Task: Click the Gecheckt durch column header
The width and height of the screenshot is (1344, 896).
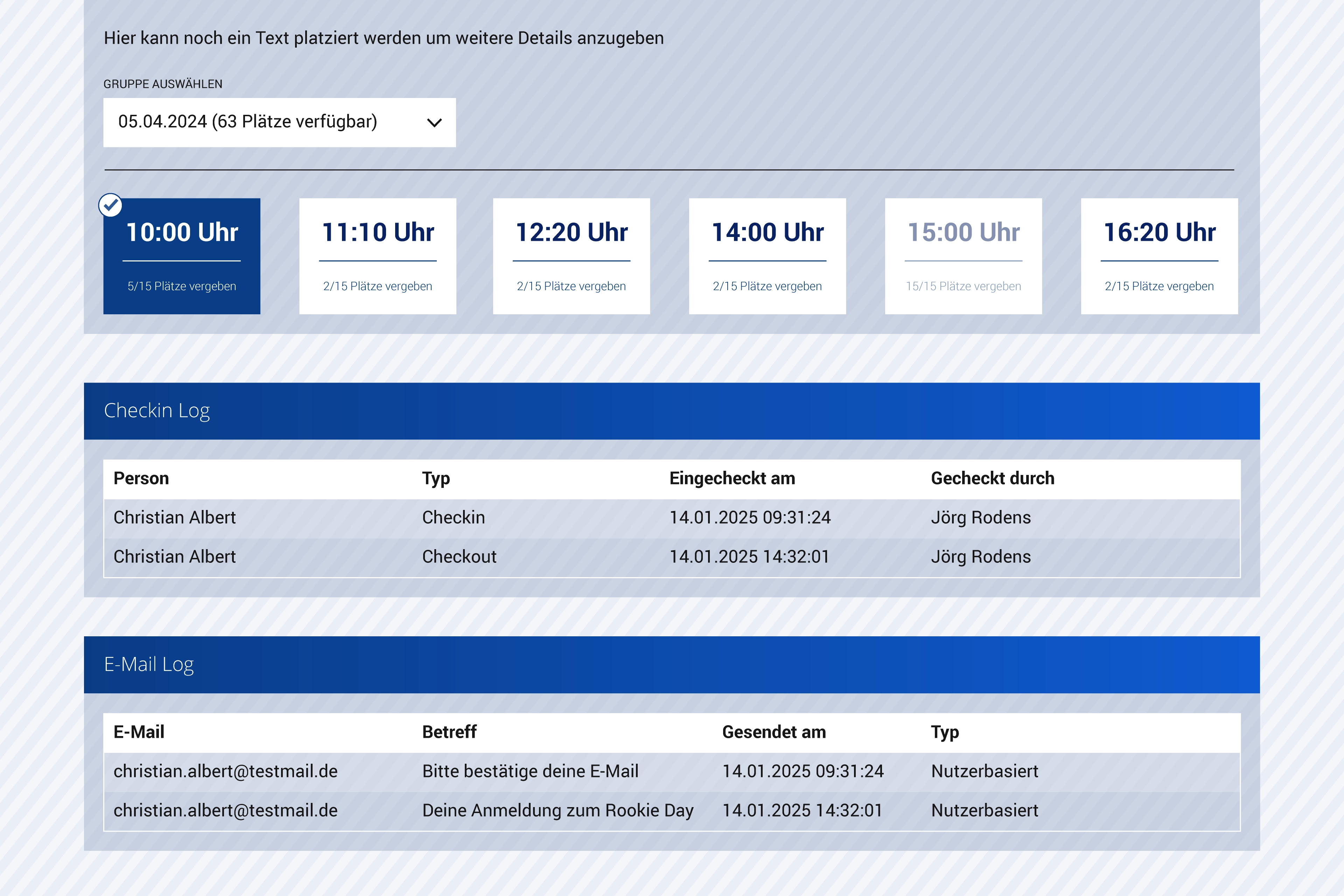Action: (x=993, y=478)
